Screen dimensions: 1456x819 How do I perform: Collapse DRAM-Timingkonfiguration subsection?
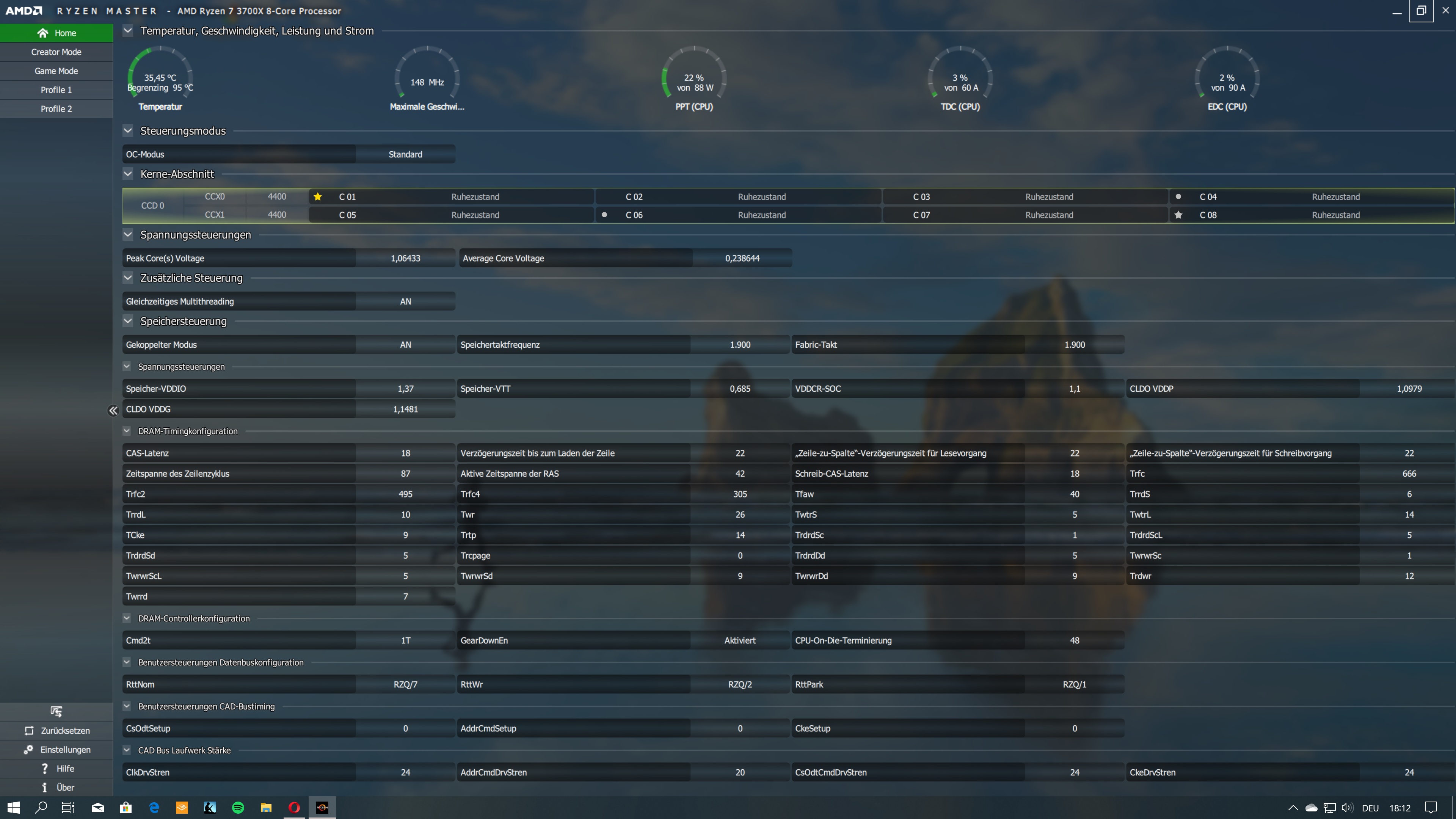127,431
